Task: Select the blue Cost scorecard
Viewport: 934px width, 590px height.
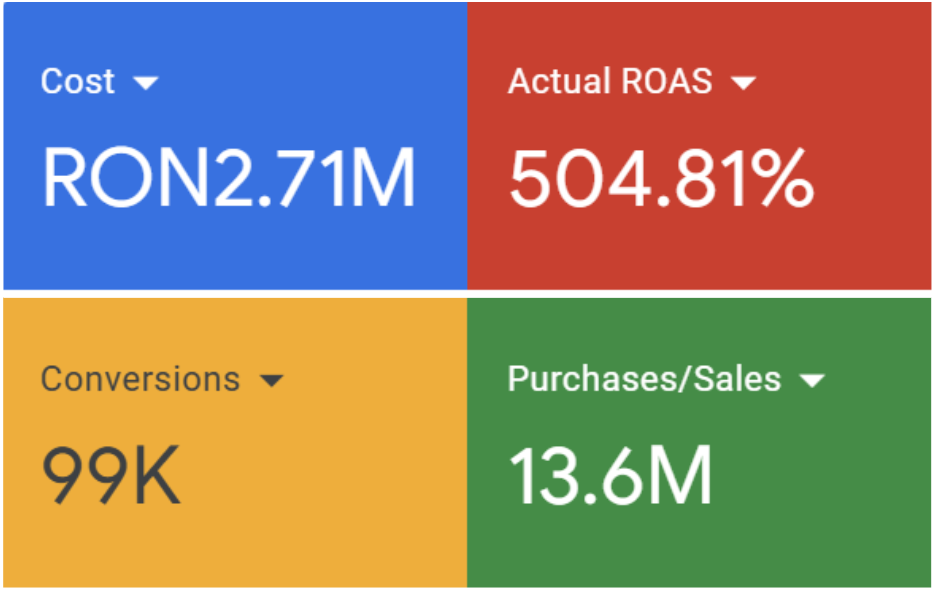Action: (x=235, y=145)
